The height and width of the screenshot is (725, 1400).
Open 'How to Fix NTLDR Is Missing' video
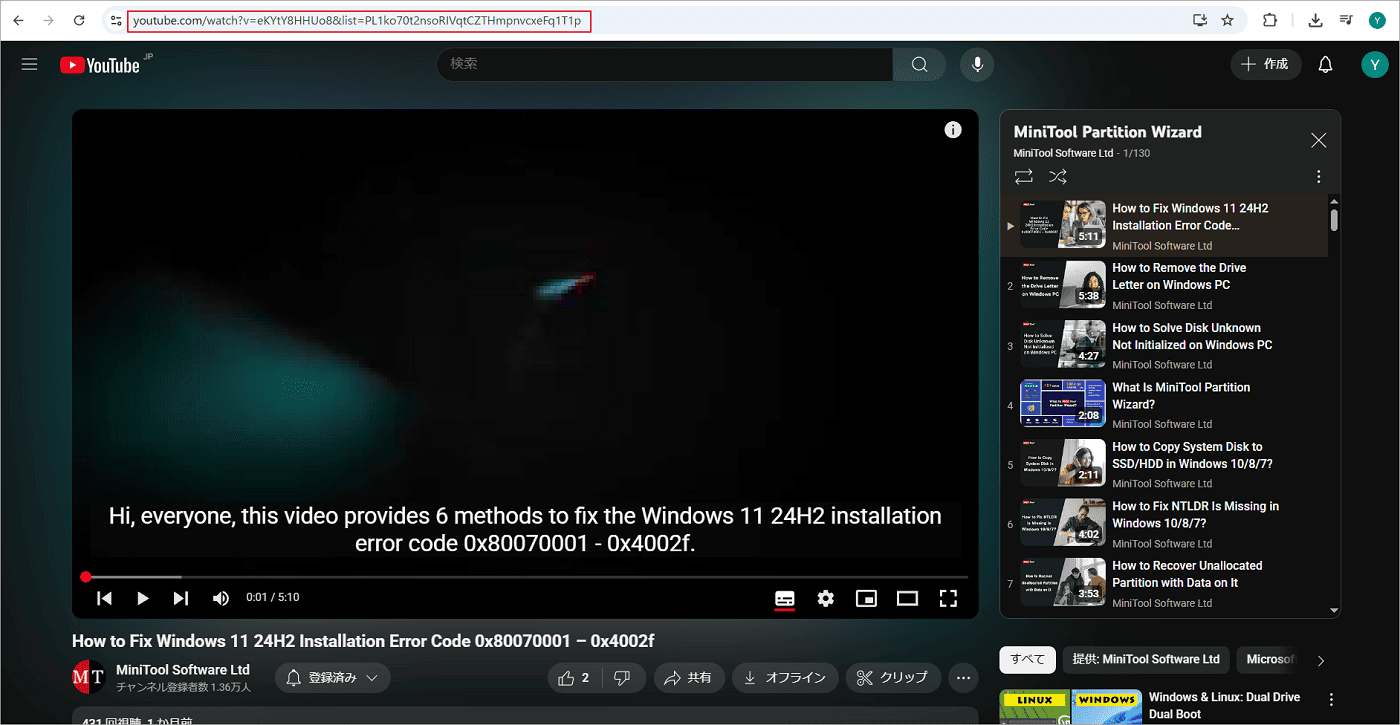coord(1165,524)
